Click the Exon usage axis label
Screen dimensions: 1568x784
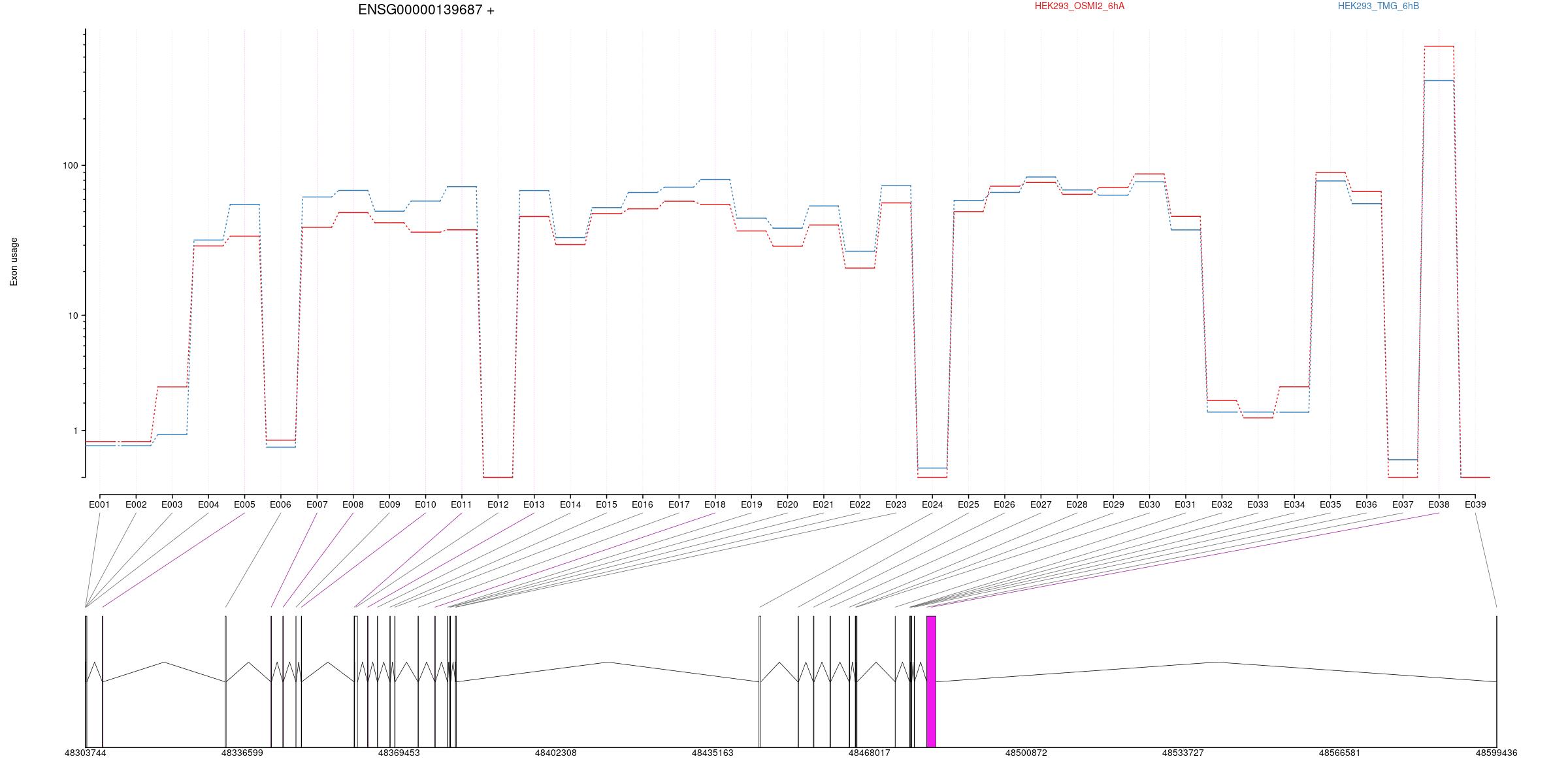click(x=14, y=261)
